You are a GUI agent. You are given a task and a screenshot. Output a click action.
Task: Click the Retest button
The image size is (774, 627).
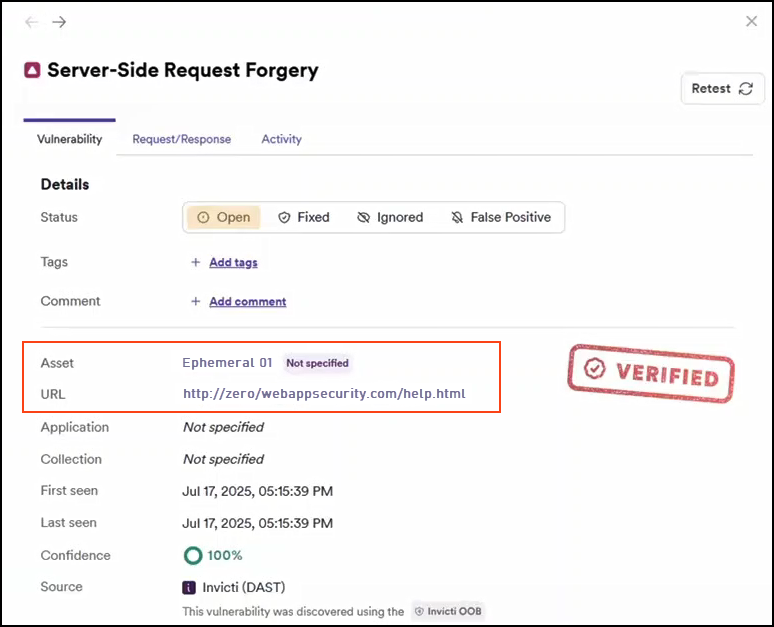coord(722,89)
